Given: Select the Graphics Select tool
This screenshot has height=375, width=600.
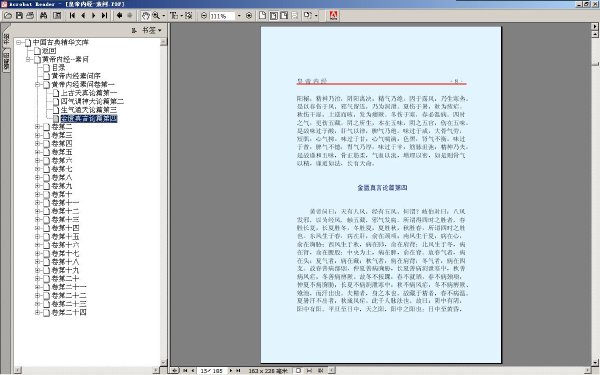Looking at the screenshot, I should coord(188,16).
